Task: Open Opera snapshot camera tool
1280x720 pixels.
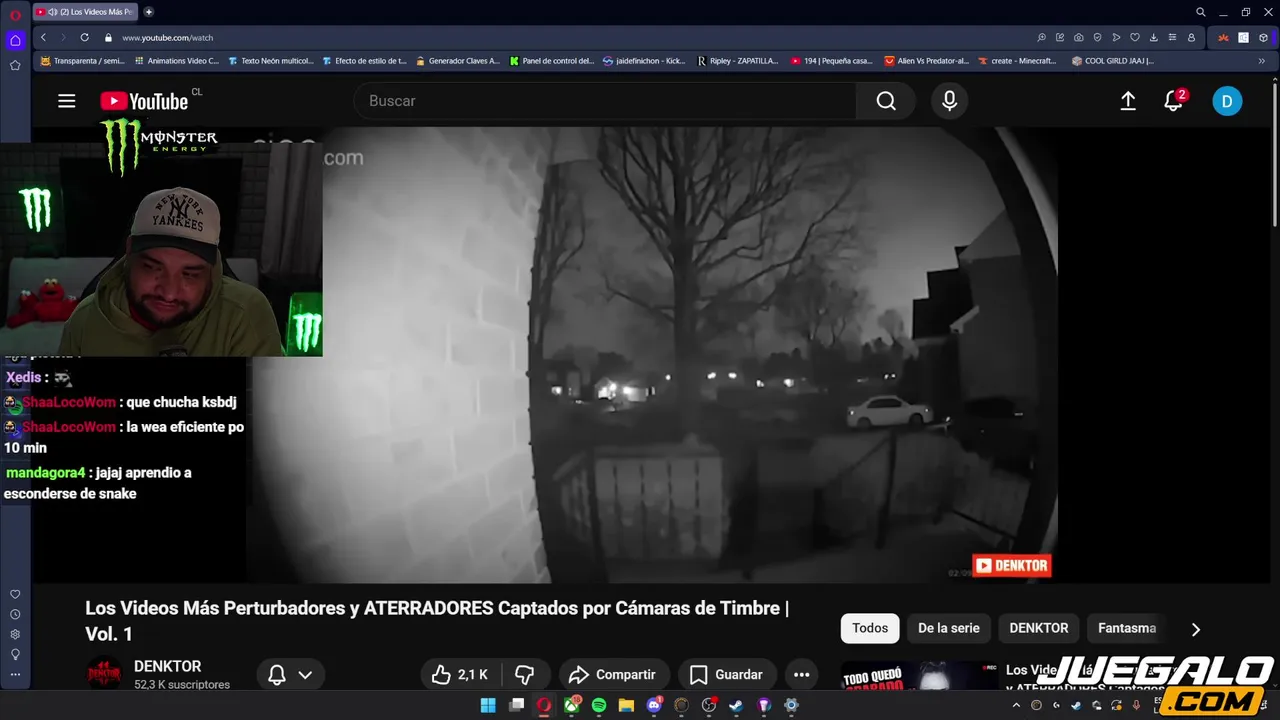Action: tap(1079, 37)
